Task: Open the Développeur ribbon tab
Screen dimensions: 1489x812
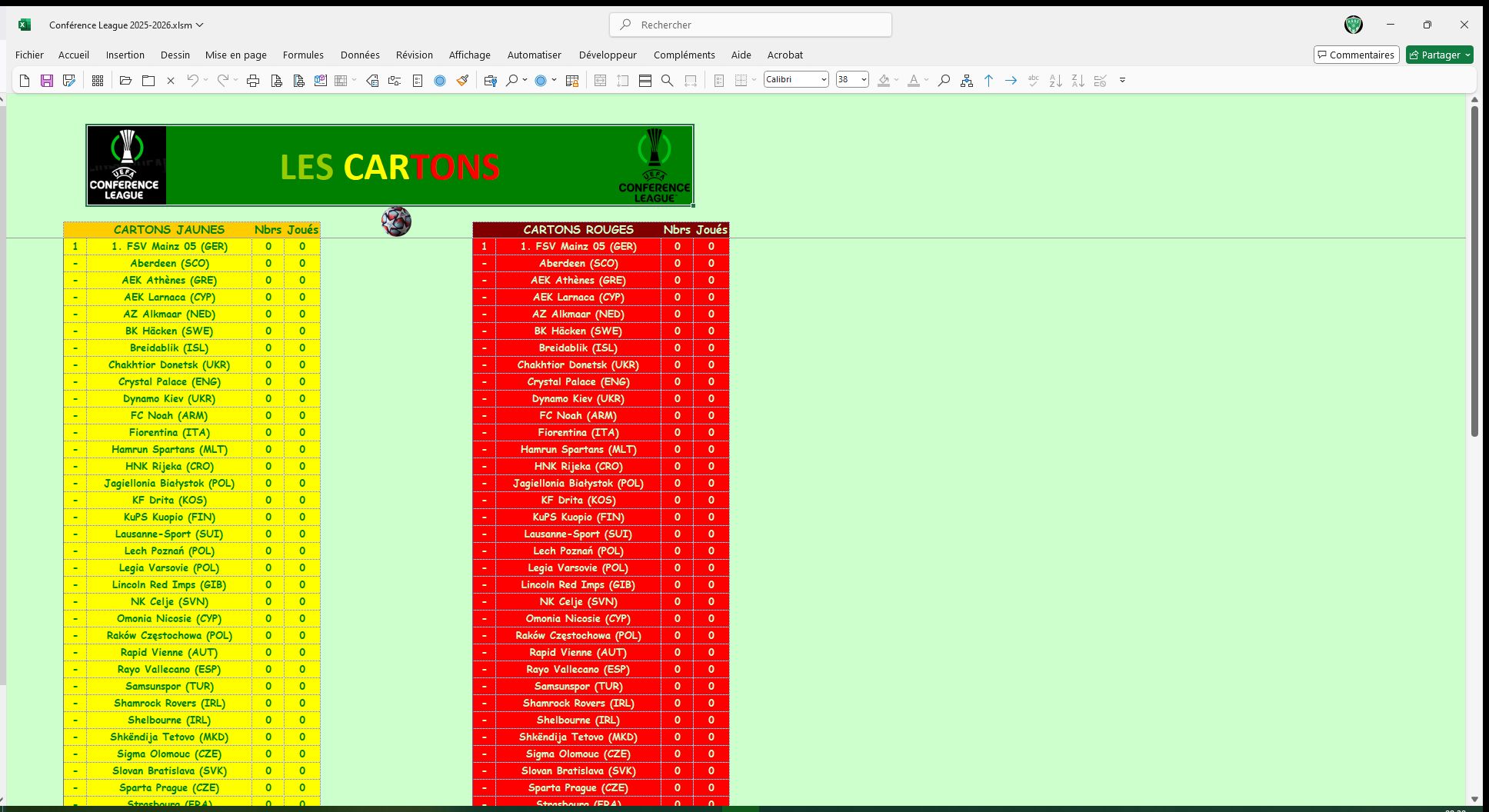Action: click(608, 55)
